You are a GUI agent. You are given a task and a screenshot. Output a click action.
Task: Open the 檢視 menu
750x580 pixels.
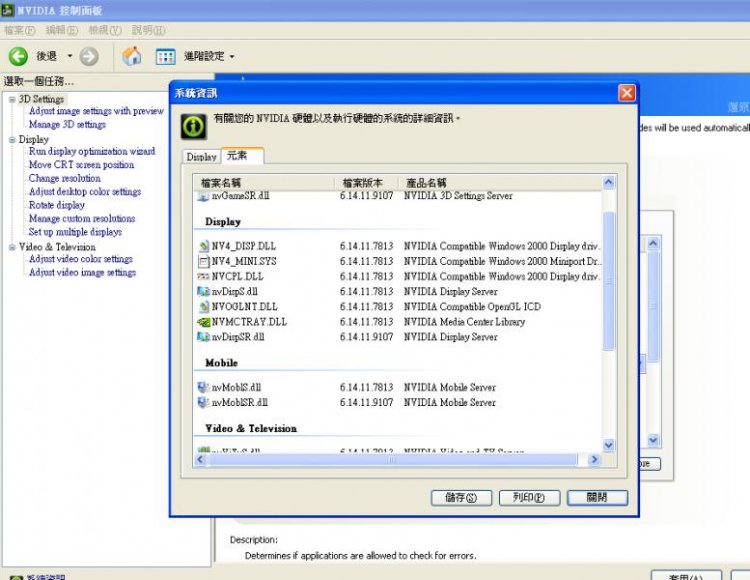click(x=105, y=31)
